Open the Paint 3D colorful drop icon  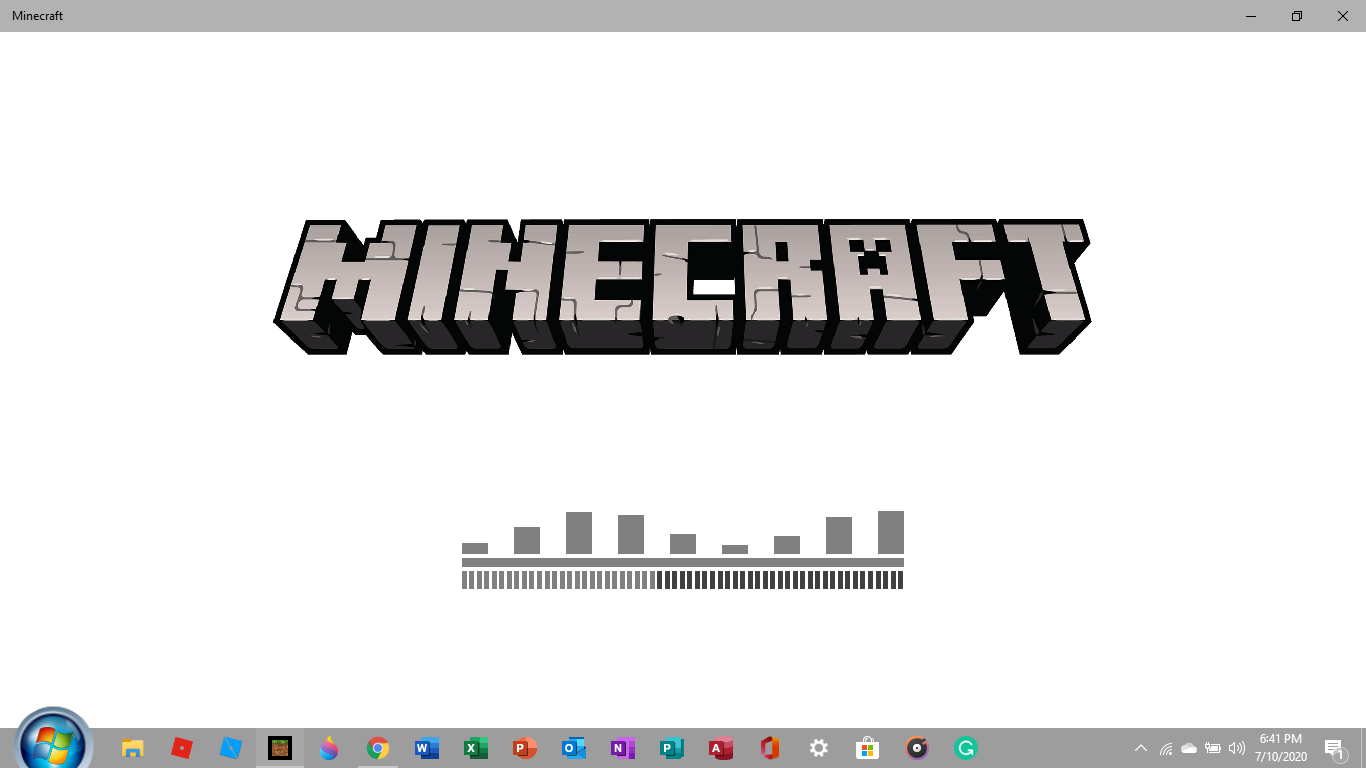tap(329, 748)
